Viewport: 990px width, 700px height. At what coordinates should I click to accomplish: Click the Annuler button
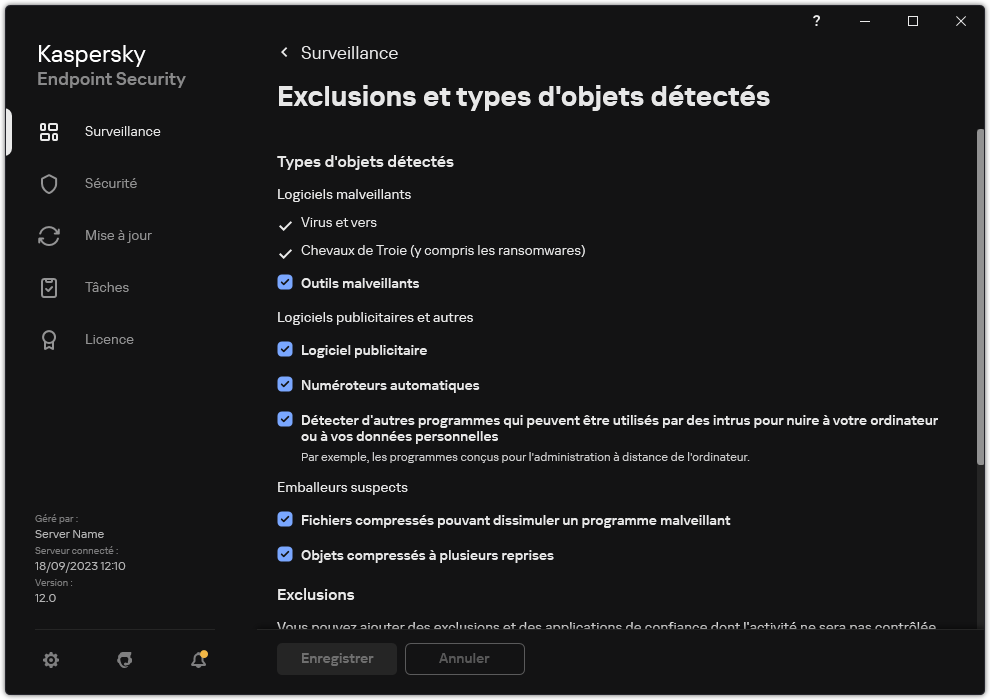464,659
